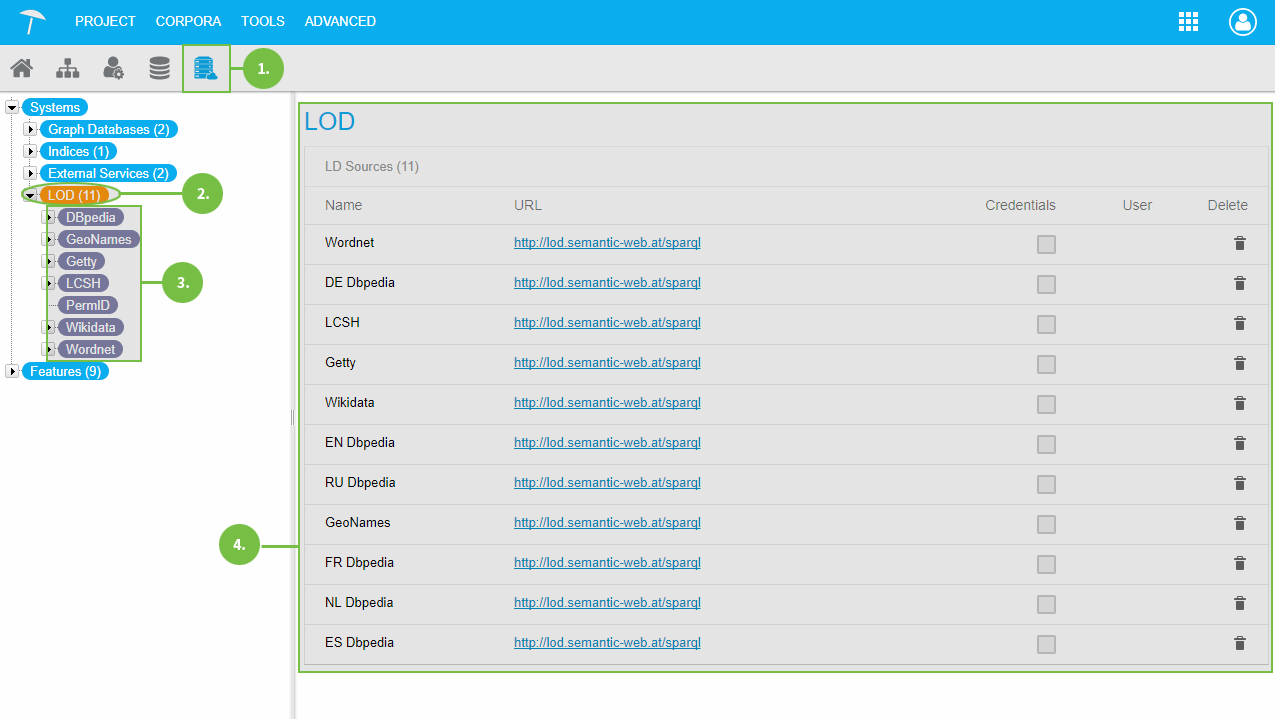Screen dimensions: 1275x720
Task: Enable credentials checkbox for Wordnet
Action: pyautogui.click(x=1046, y=244)
